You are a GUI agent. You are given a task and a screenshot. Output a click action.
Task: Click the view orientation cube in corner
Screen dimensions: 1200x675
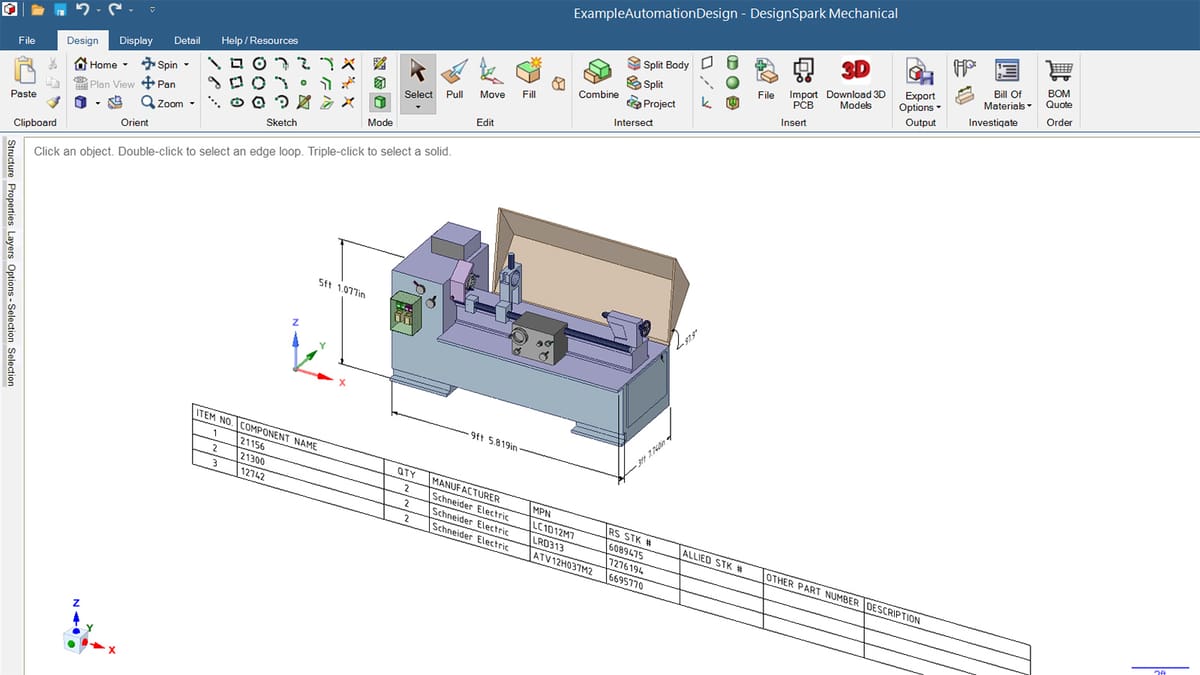click(x=77, y=640)
